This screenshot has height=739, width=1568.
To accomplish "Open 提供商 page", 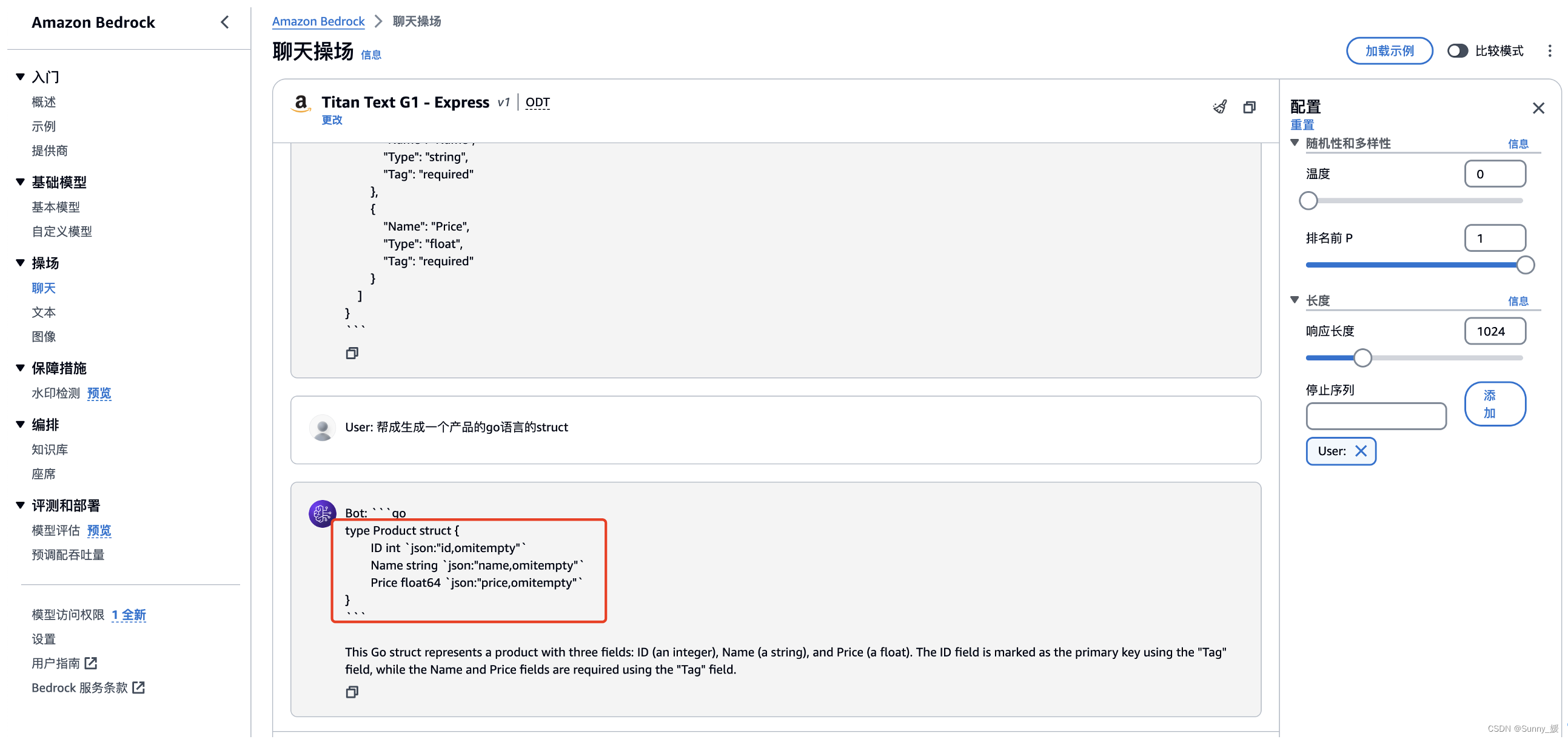I will tap(50, 150).
